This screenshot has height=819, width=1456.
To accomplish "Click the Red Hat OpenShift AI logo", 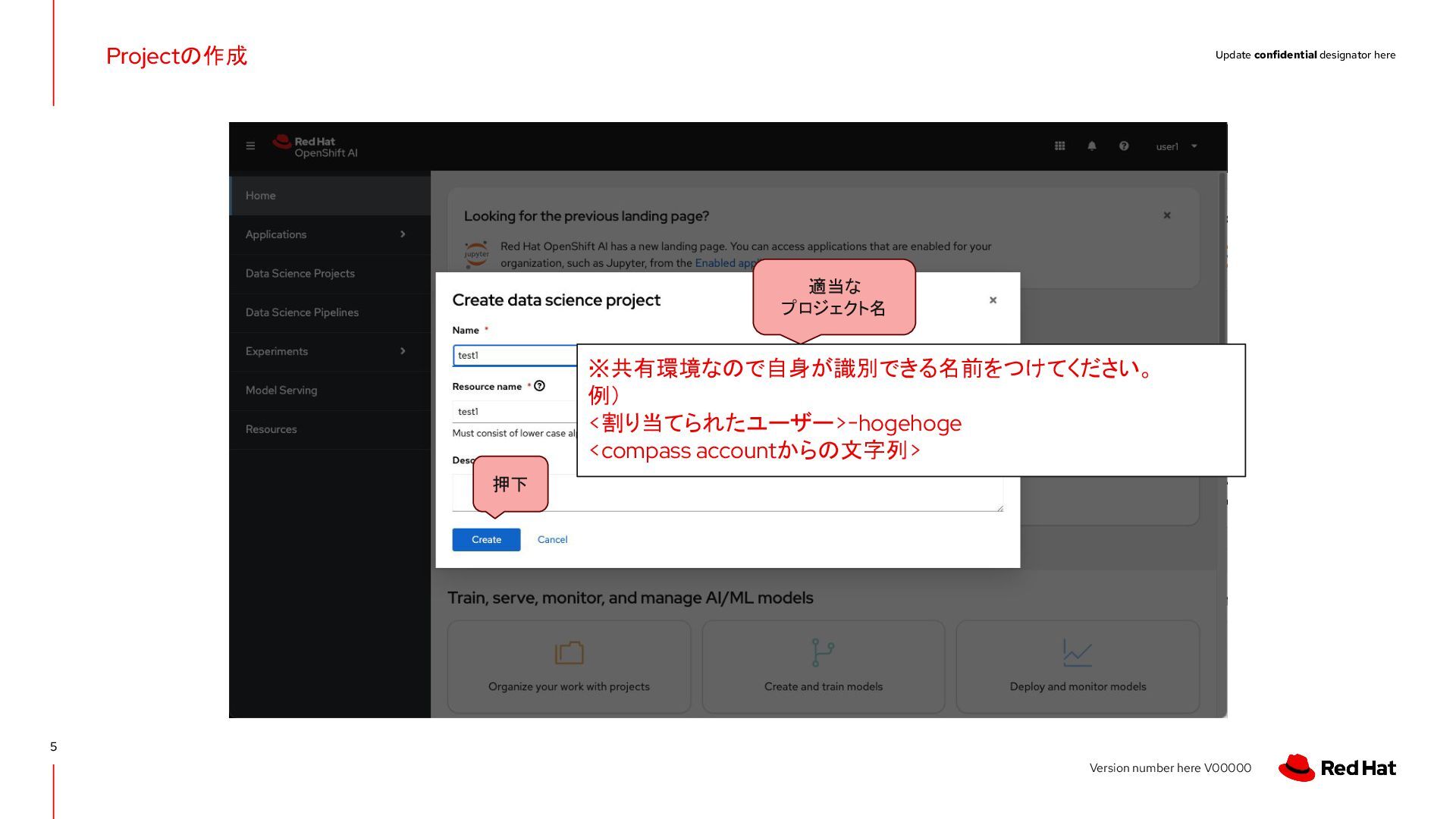I will coord(315,146).
